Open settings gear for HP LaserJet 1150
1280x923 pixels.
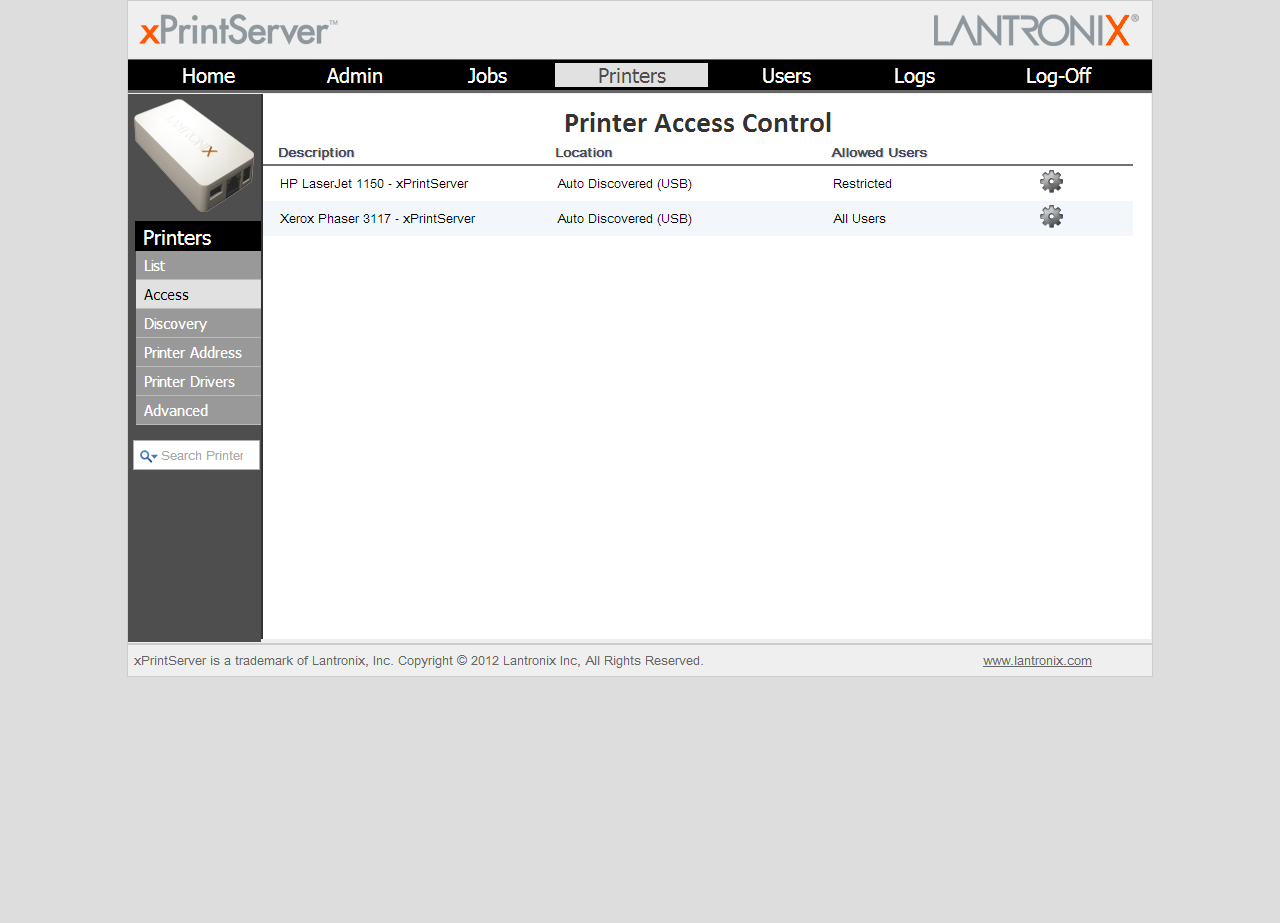1051,182
